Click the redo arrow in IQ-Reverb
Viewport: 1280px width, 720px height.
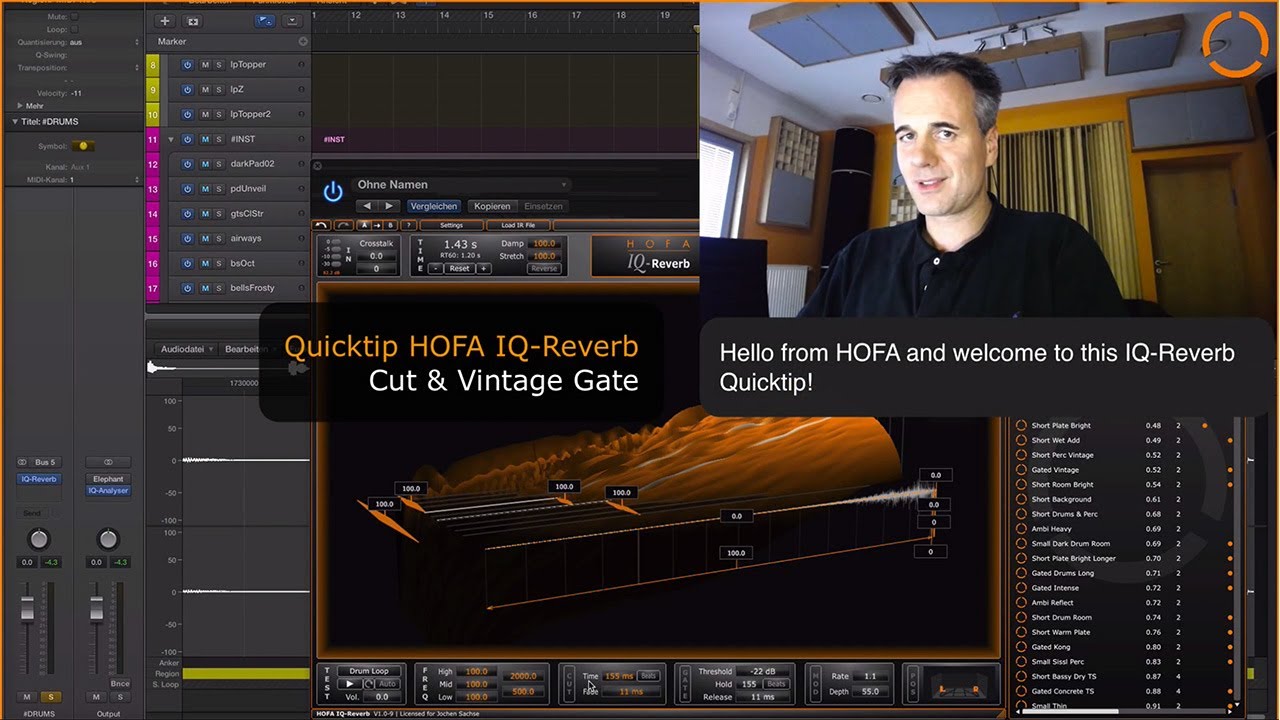coord(343,225)
